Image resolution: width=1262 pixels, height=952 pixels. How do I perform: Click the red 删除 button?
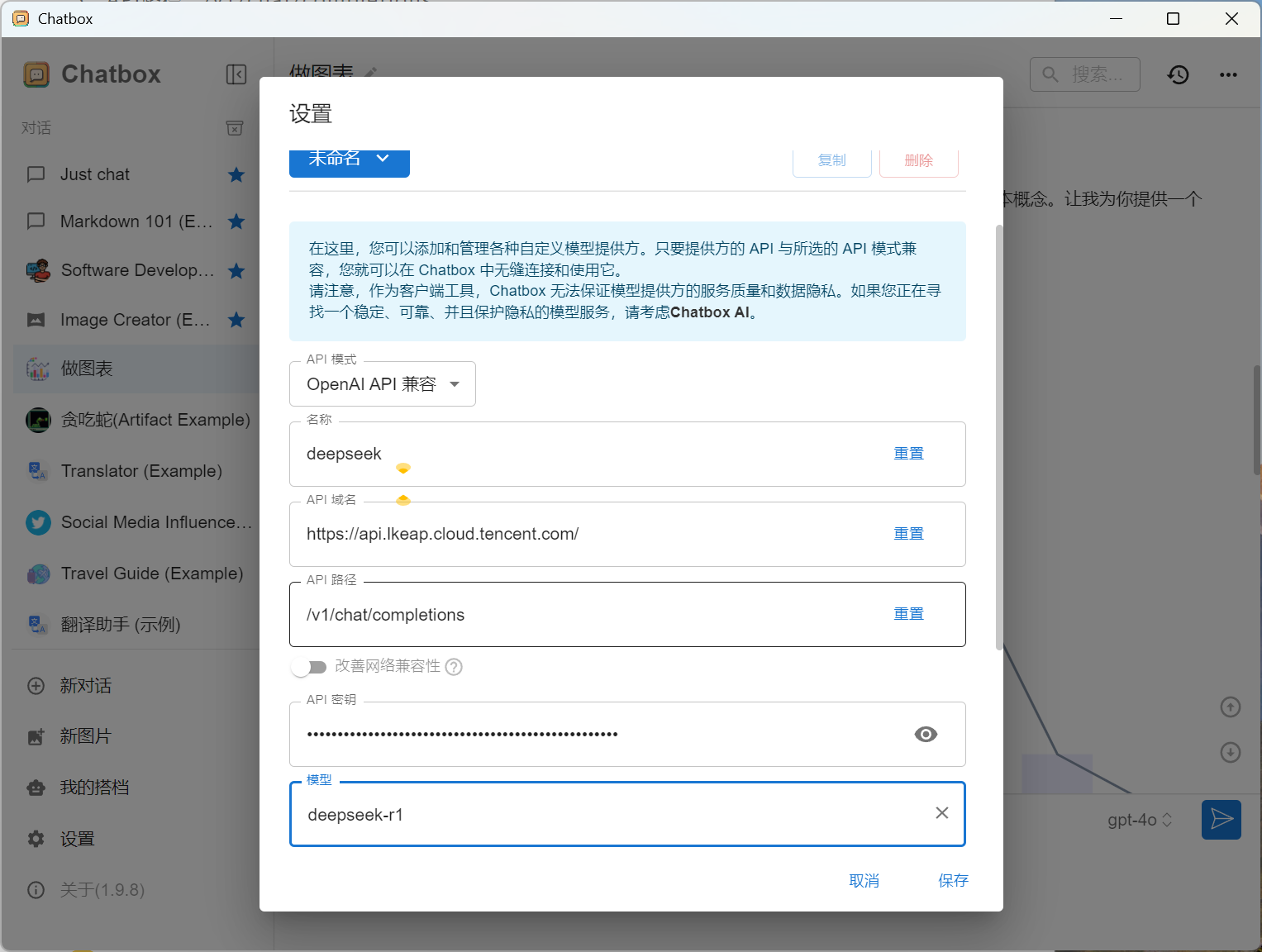coord(919,161)
